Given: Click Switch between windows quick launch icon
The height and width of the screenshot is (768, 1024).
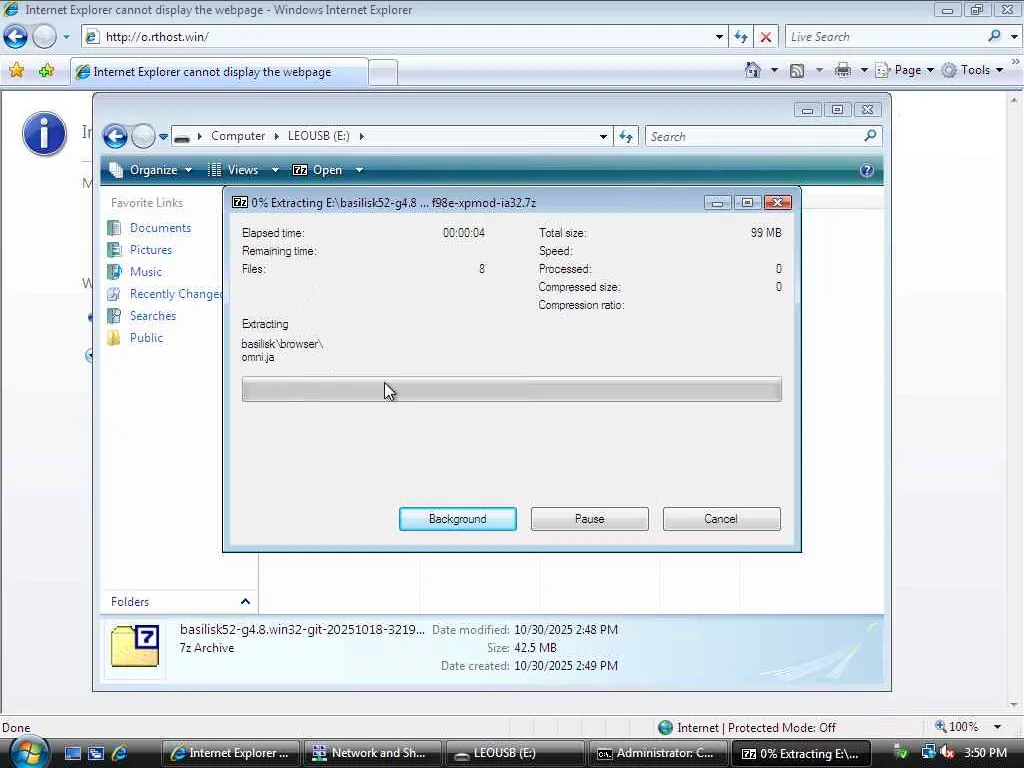Looking at the screenshot, I should pos(96,753).
